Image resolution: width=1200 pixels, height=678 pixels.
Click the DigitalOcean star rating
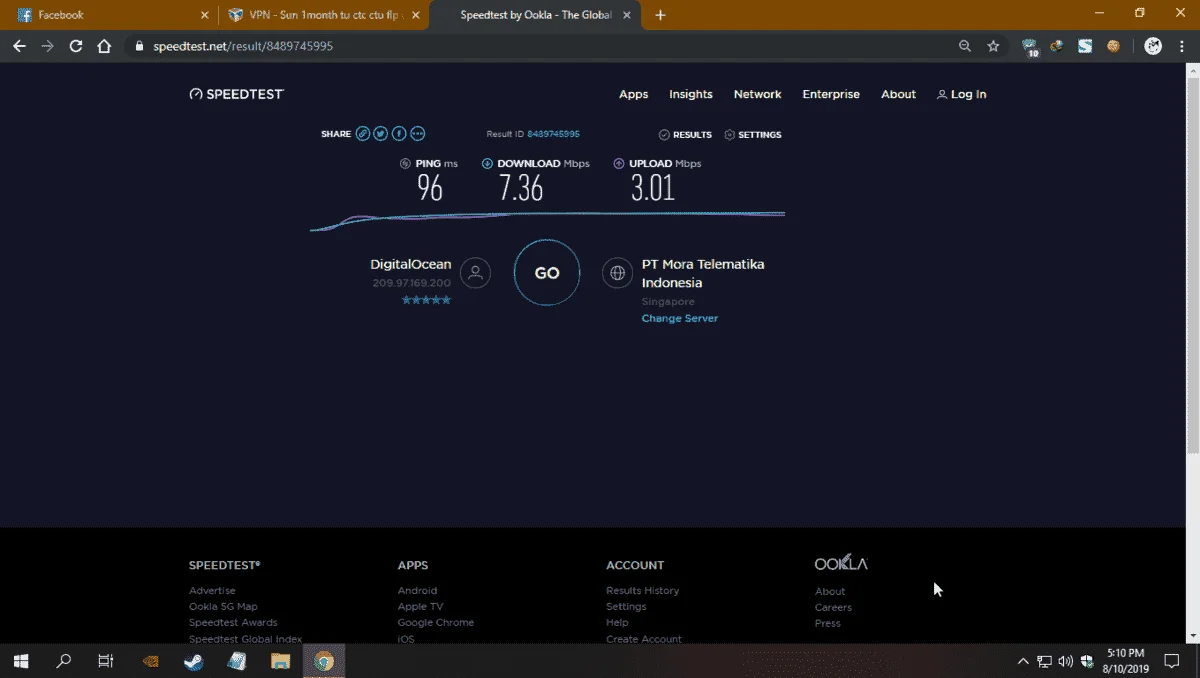(x=426, y=299)
